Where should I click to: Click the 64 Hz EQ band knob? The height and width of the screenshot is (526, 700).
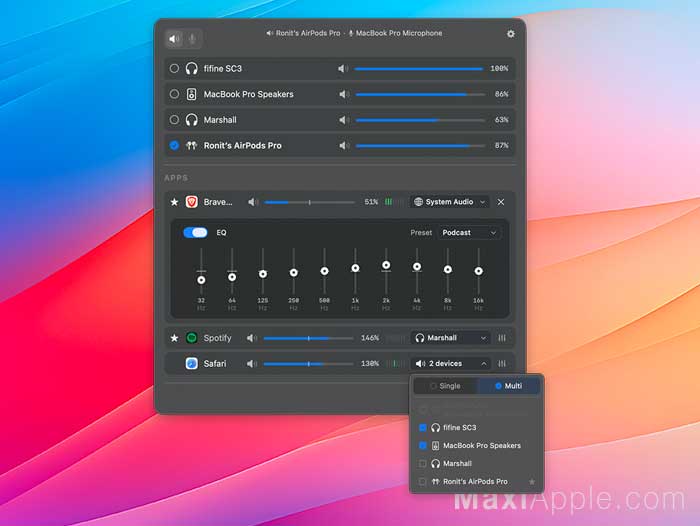(x=232, y=277)
